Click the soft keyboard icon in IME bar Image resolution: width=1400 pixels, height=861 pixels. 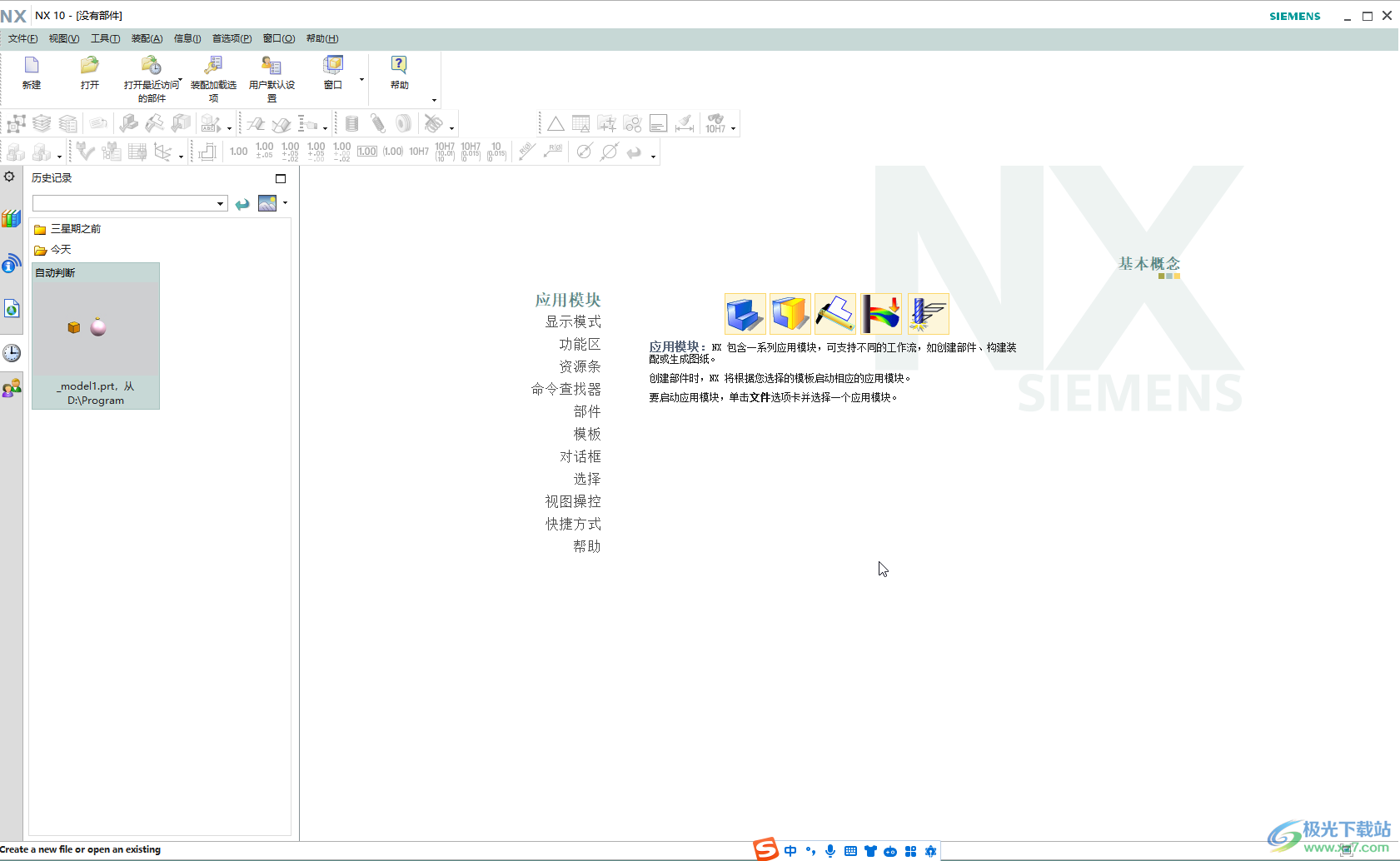tap(850, 851)
